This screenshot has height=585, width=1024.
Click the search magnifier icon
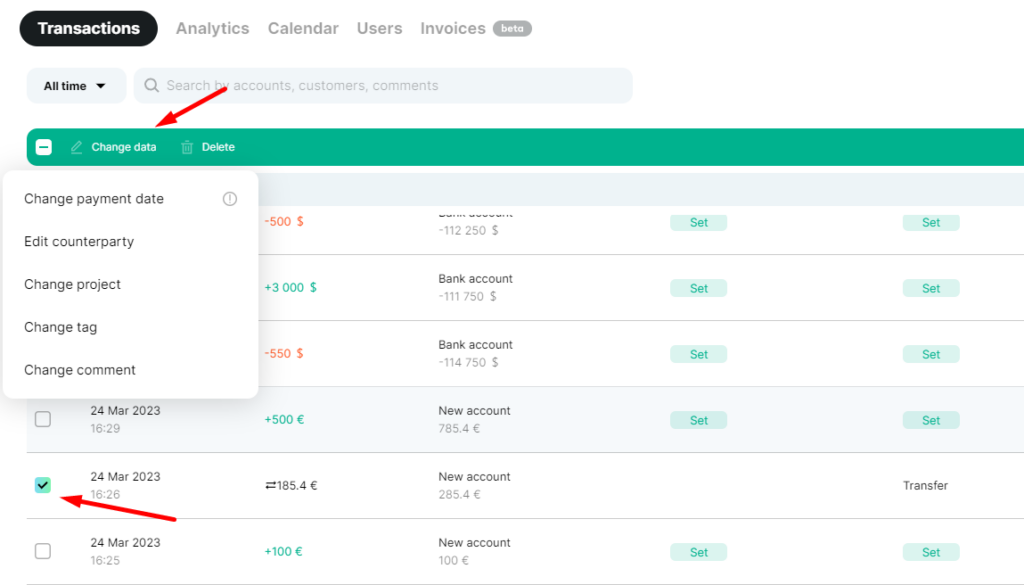point(152,86)
